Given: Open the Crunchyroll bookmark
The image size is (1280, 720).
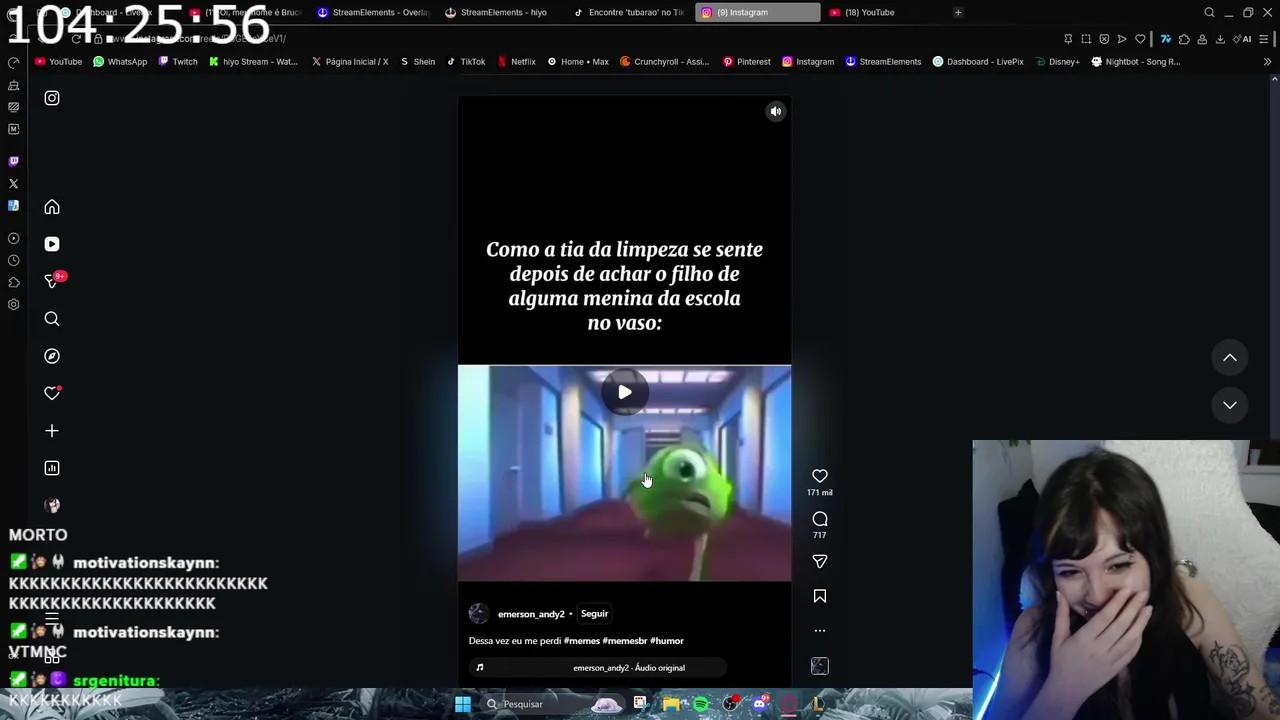Looking at the screenshot, I should coord(664,62).
